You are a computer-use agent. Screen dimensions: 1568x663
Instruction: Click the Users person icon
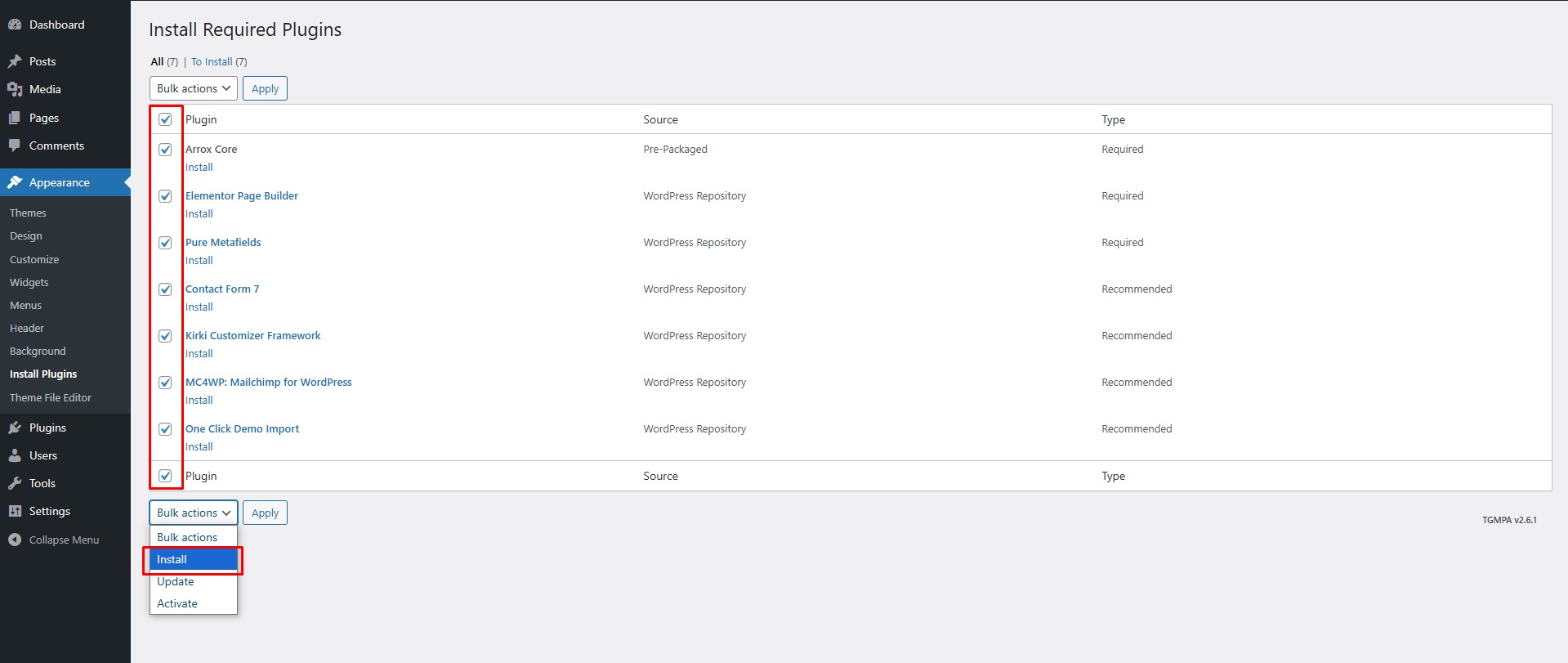click(15, 455)
